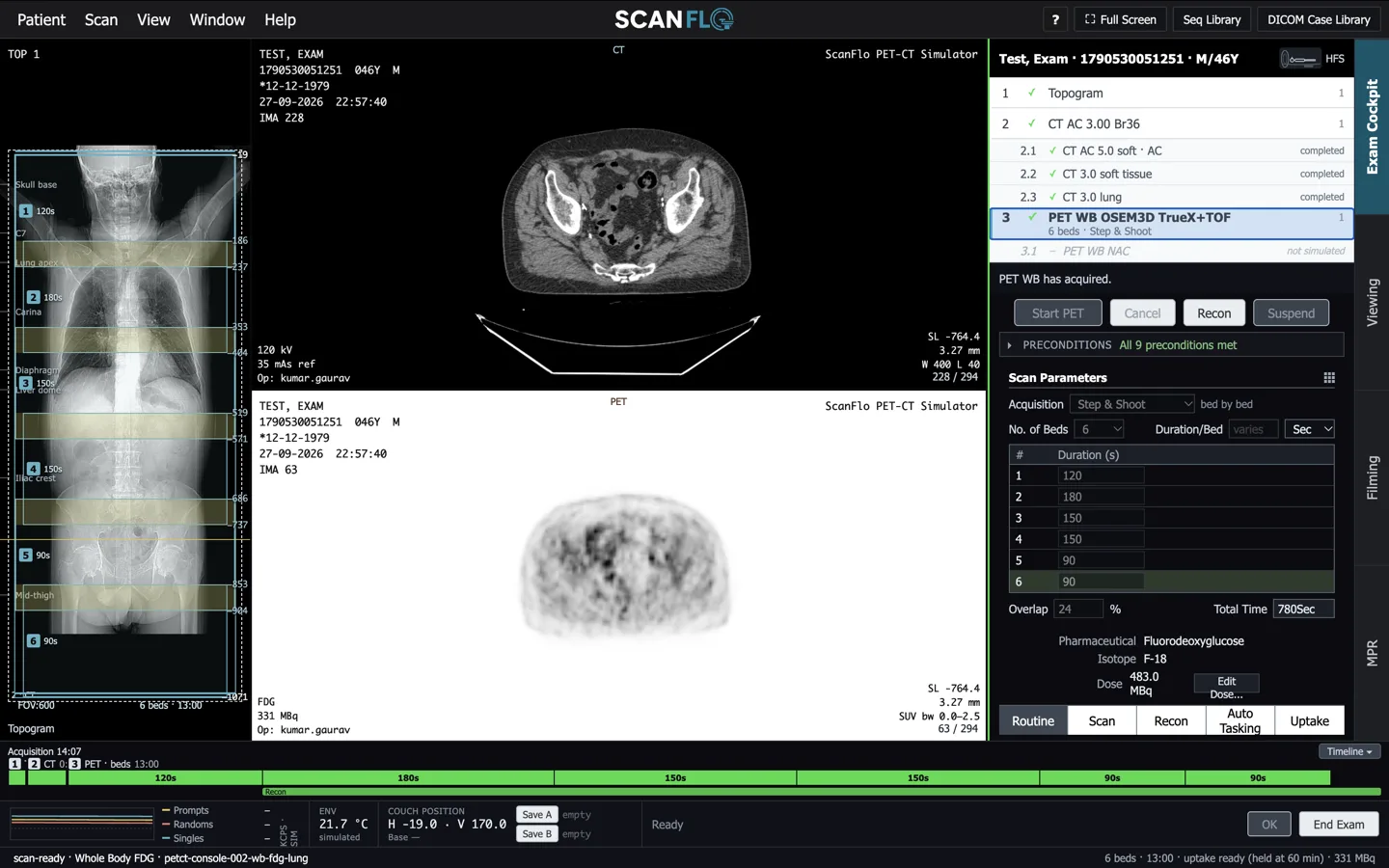Click the Singles legend entry
1389x868 pixels.
[182, 838]
